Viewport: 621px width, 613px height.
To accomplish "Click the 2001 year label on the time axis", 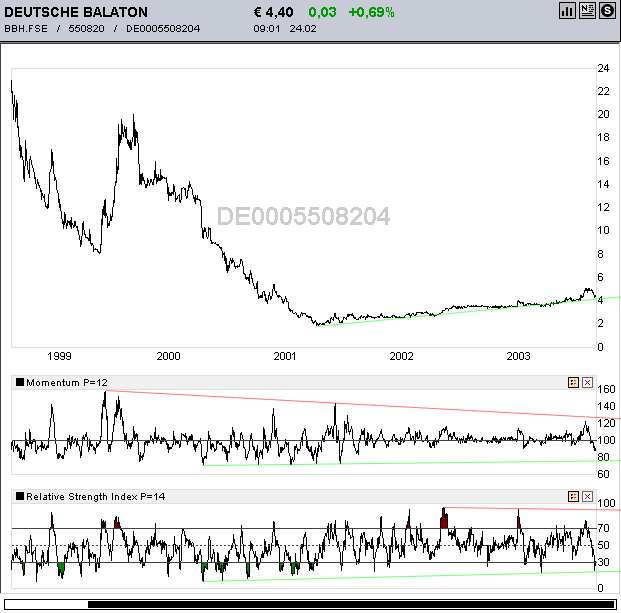I will 285,356.
